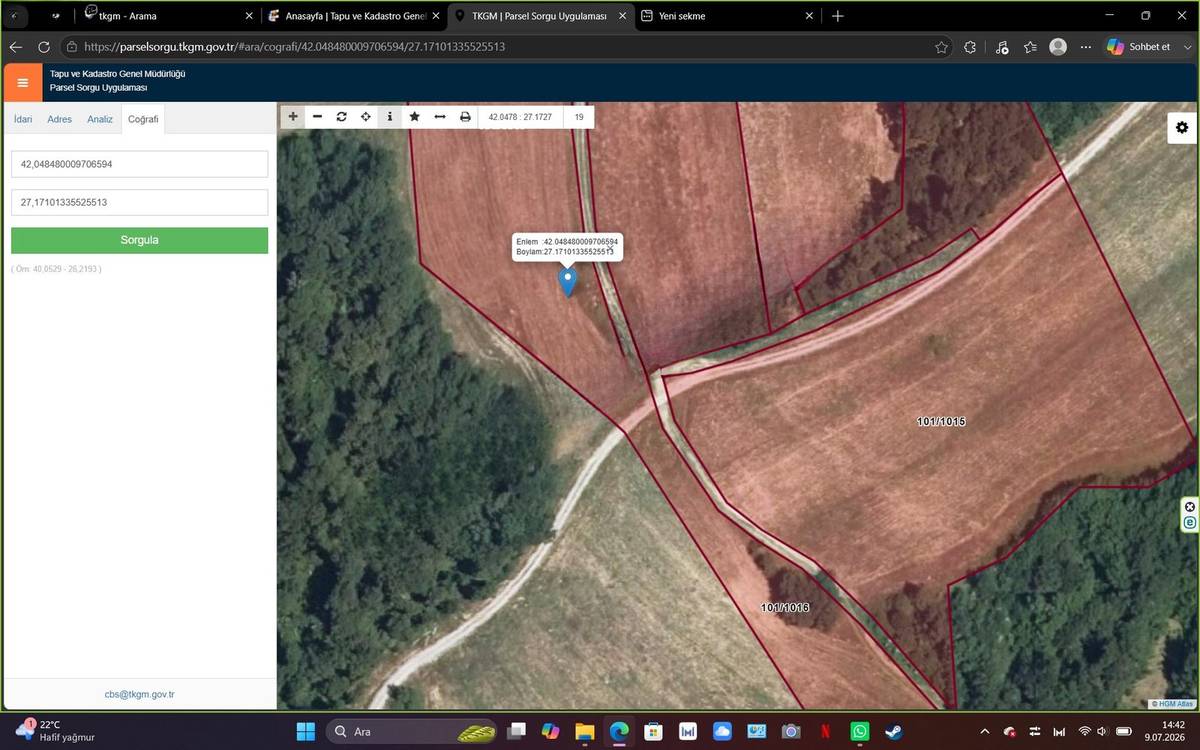Open browser extensions puzzle icon
The height and width of the screenshot is (750, 1200).
[970, 47]
